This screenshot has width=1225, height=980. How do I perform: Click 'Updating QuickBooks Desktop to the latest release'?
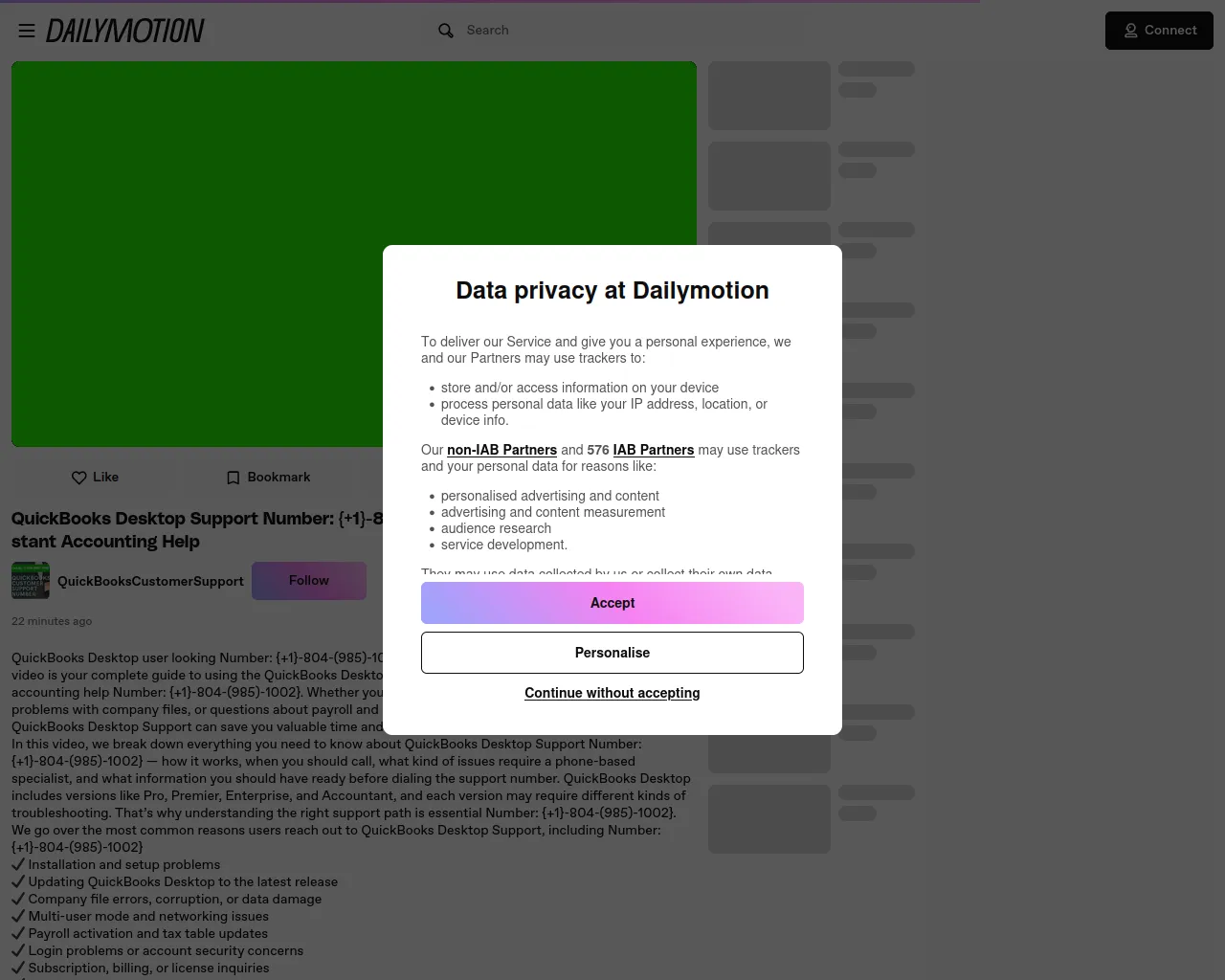click(174, 882)
